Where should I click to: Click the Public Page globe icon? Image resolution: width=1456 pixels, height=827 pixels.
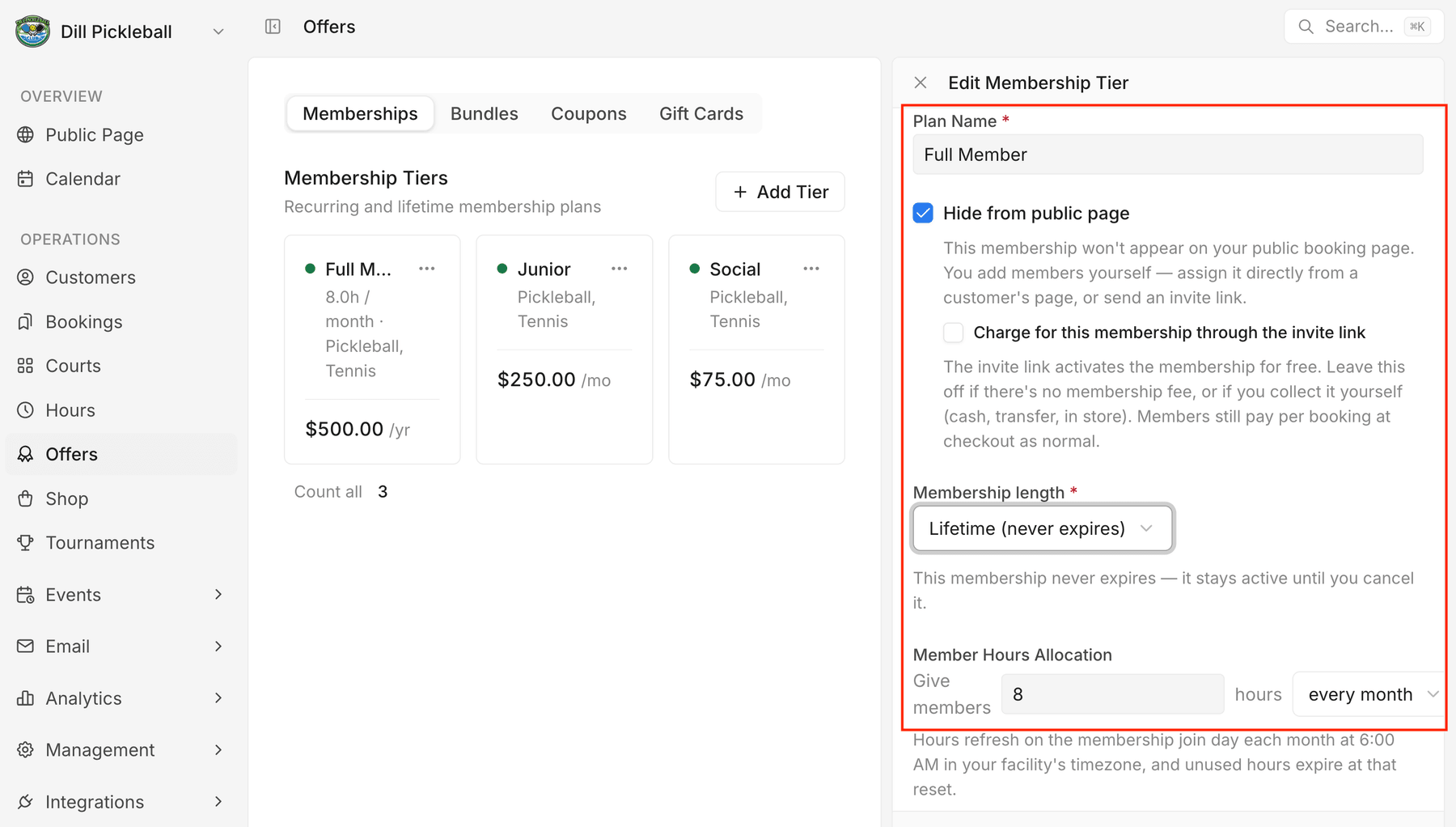(x=26, y=134)
